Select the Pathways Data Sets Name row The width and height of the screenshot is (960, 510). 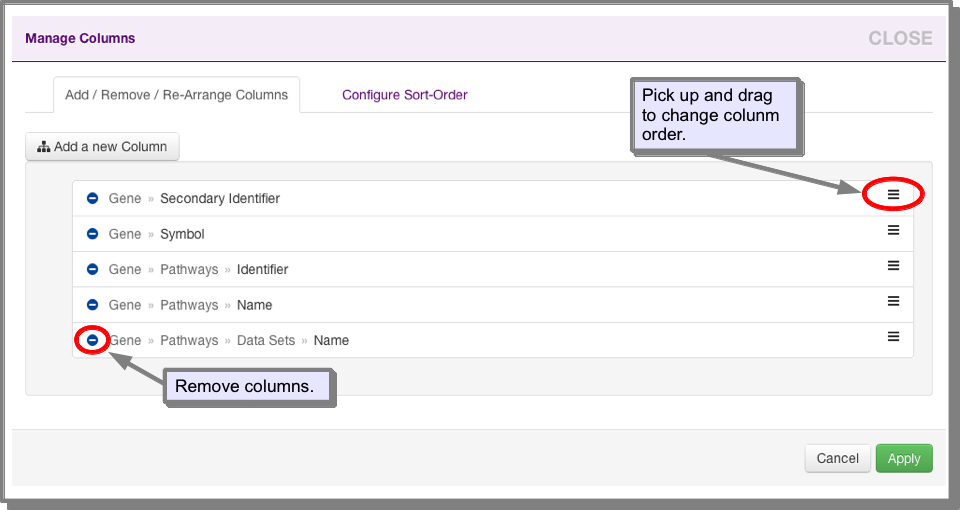tap(493, 340)
